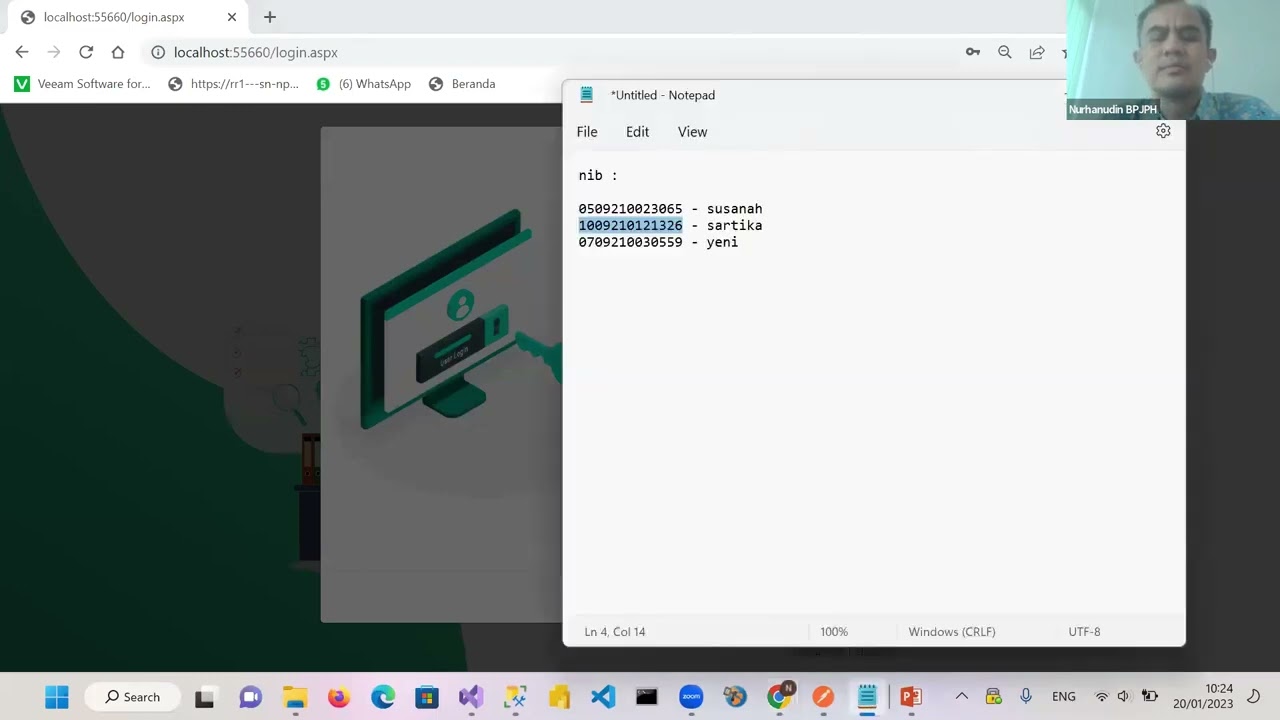Open the View menu in Notepad
The width and height of the screenshot is (1280, 720).
[692, 132]
